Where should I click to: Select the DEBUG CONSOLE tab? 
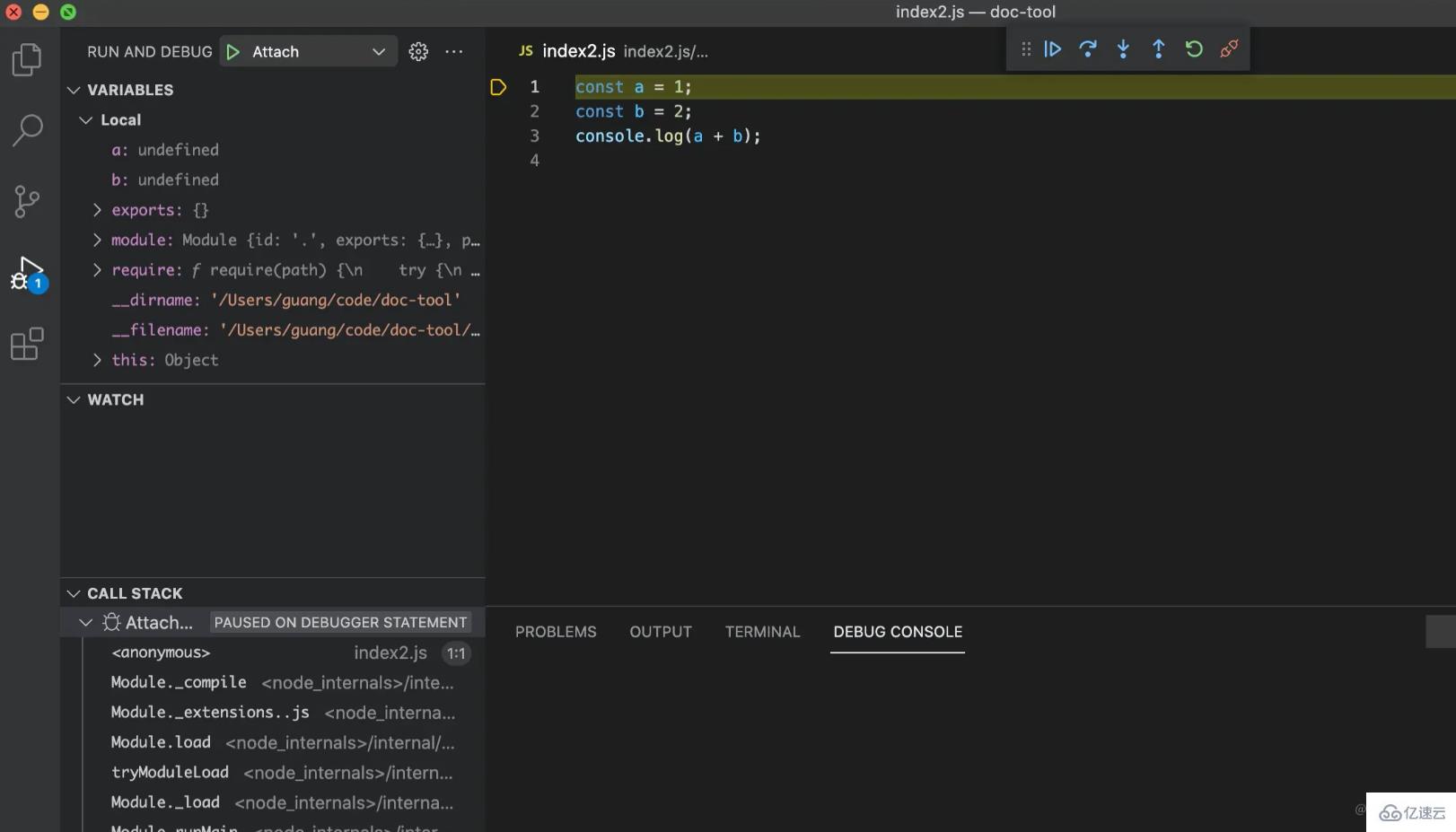tap(898, 632)
